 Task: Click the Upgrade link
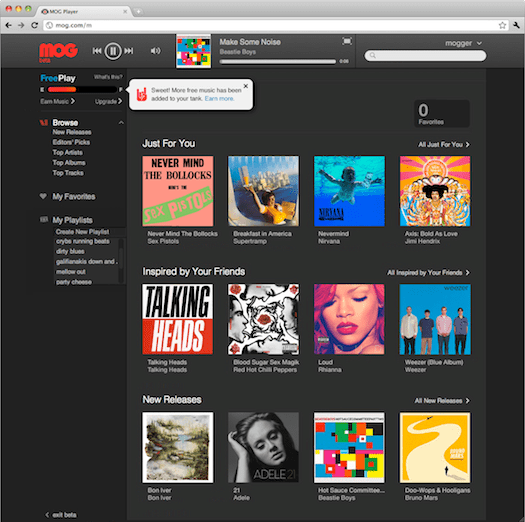pyautogui.click(x=108, y=101)
